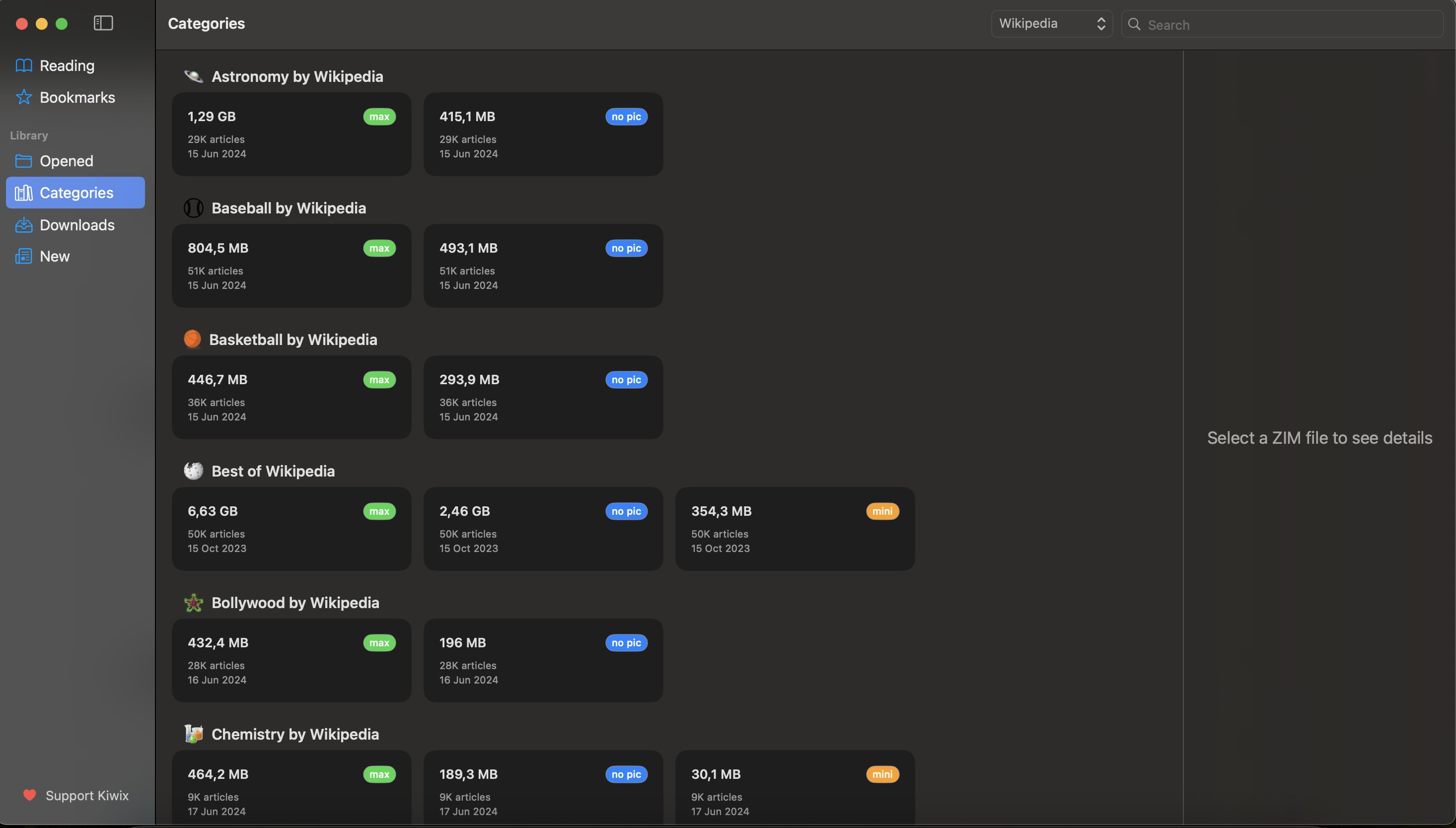Toggle the sidebar visibility icon

click(x=103, y=23)
